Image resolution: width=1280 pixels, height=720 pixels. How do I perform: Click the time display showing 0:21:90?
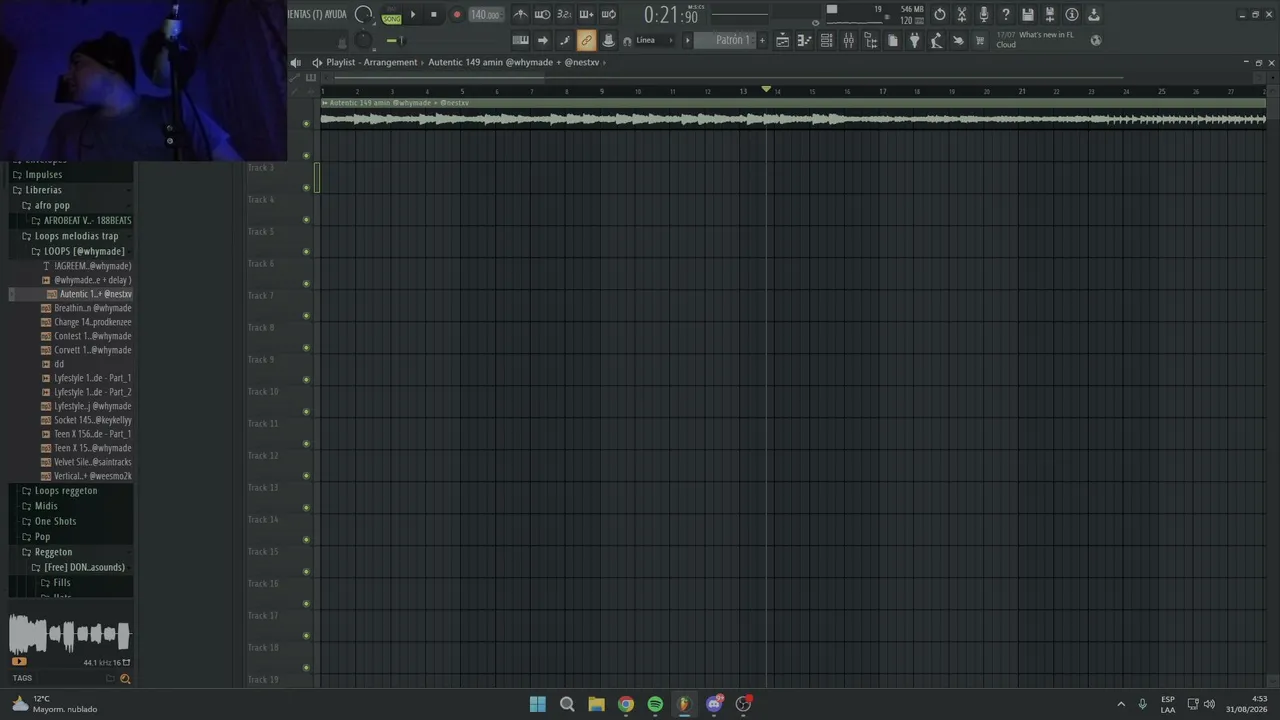coord(671,15)
